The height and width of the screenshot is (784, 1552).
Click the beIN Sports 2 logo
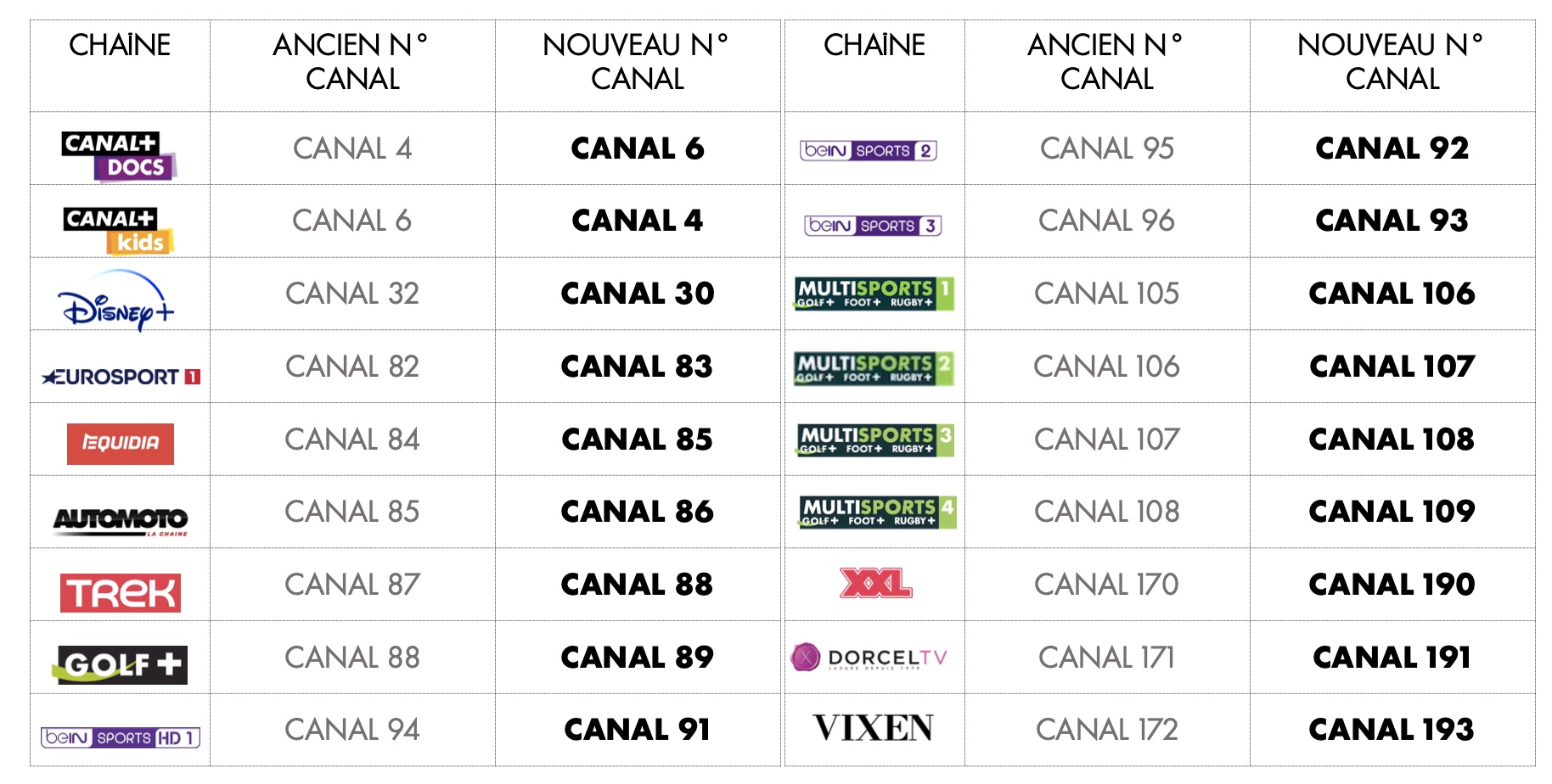pyautogui.click(x=868, y=151)
